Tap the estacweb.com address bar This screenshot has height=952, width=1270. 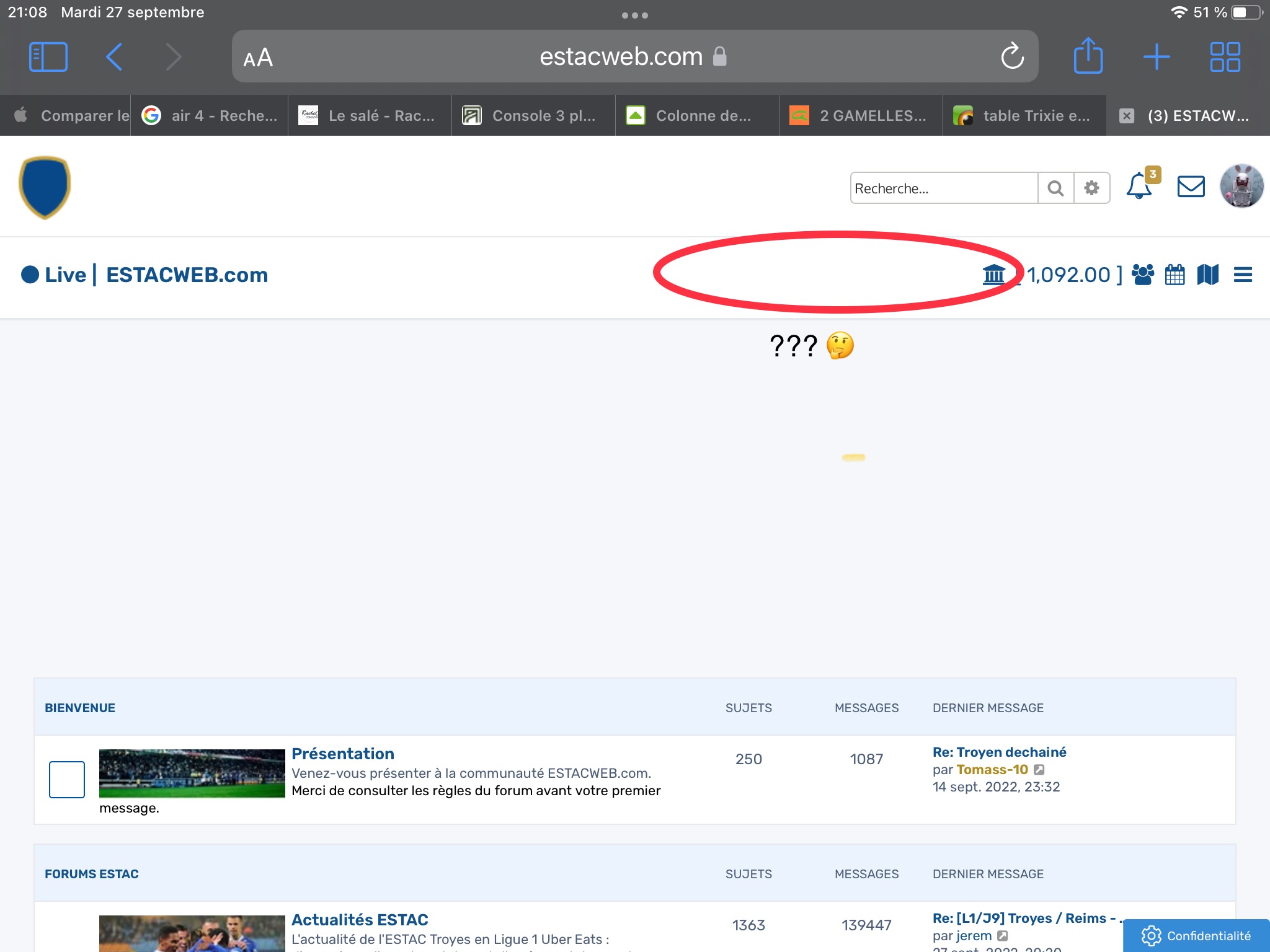click(x=635, y=56)
